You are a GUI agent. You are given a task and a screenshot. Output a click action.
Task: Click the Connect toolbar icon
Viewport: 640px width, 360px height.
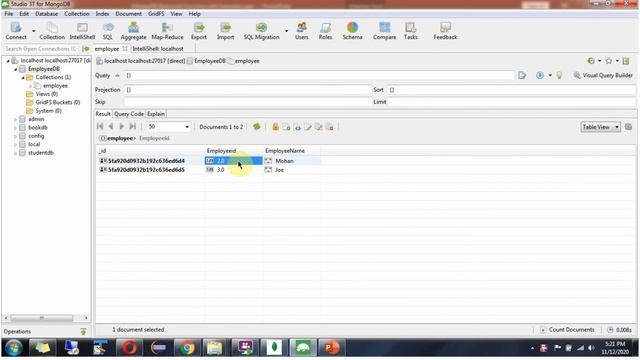tap(16, 31)
